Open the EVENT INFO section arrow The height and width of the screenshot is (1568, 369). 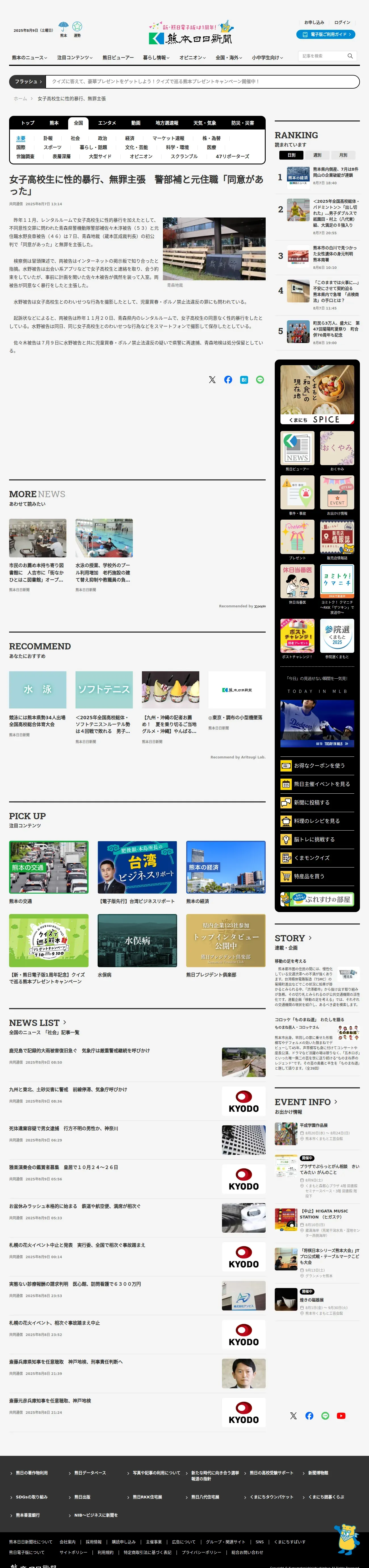336,1102
